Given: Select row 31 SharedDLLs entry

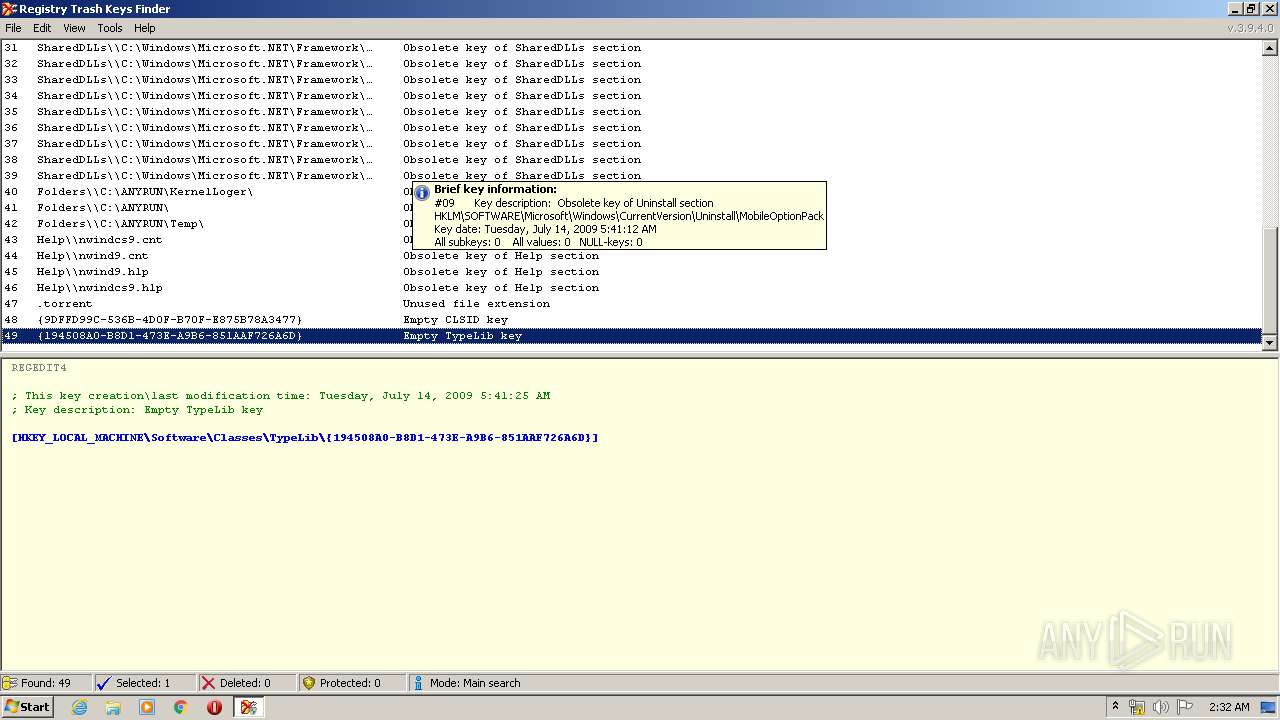Looking at the screenshot, I should (632, 48).
